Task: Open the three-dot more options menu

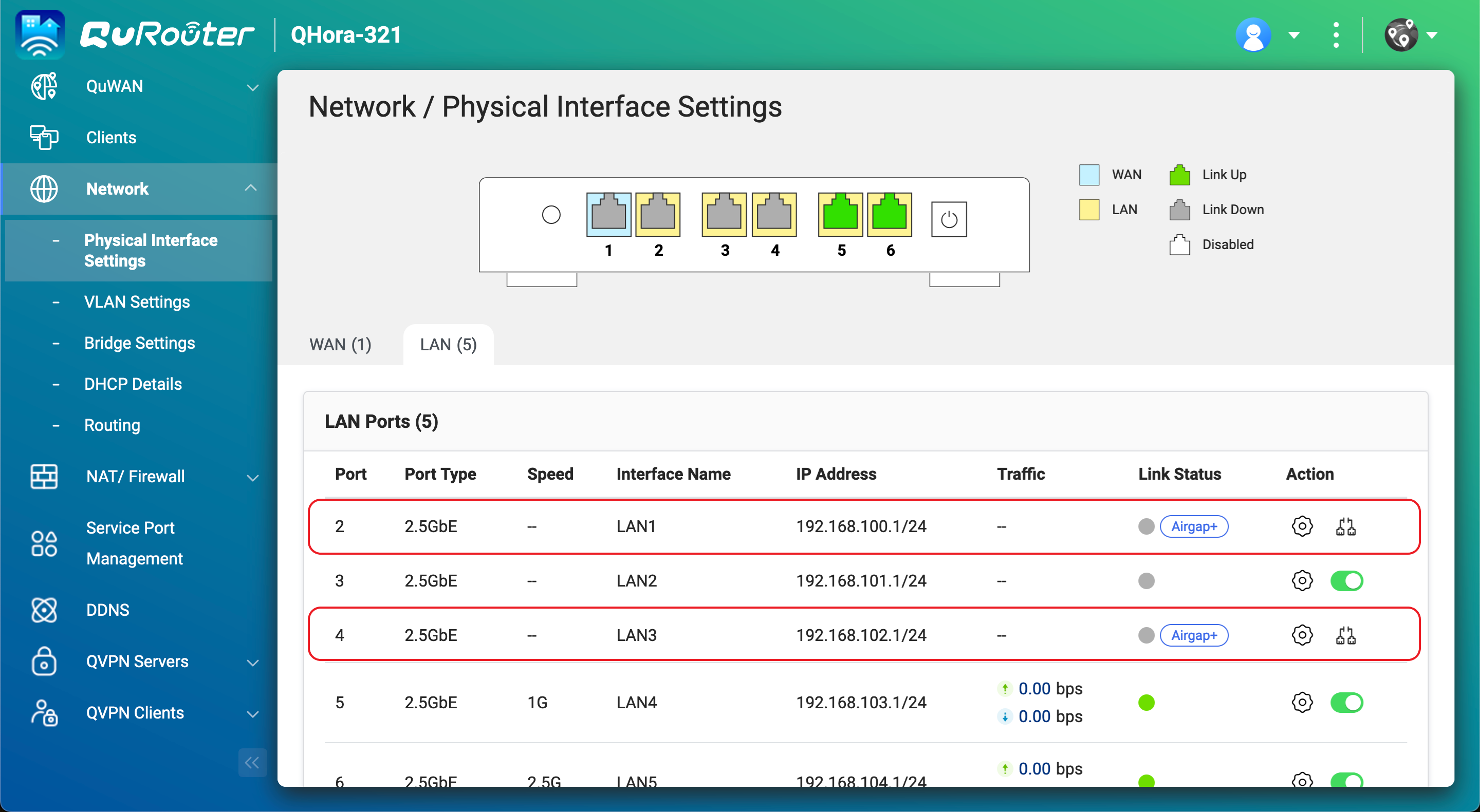Action: point(1336,35)
